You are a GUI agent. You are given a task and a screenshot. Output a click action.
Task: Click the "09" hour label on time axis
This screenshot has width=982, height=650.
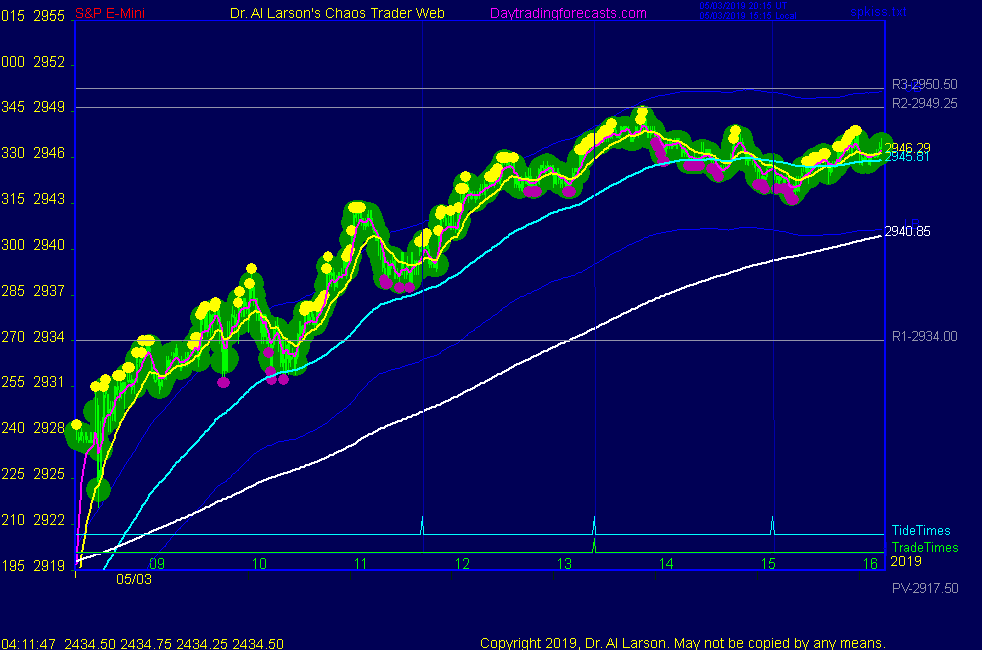157,564
